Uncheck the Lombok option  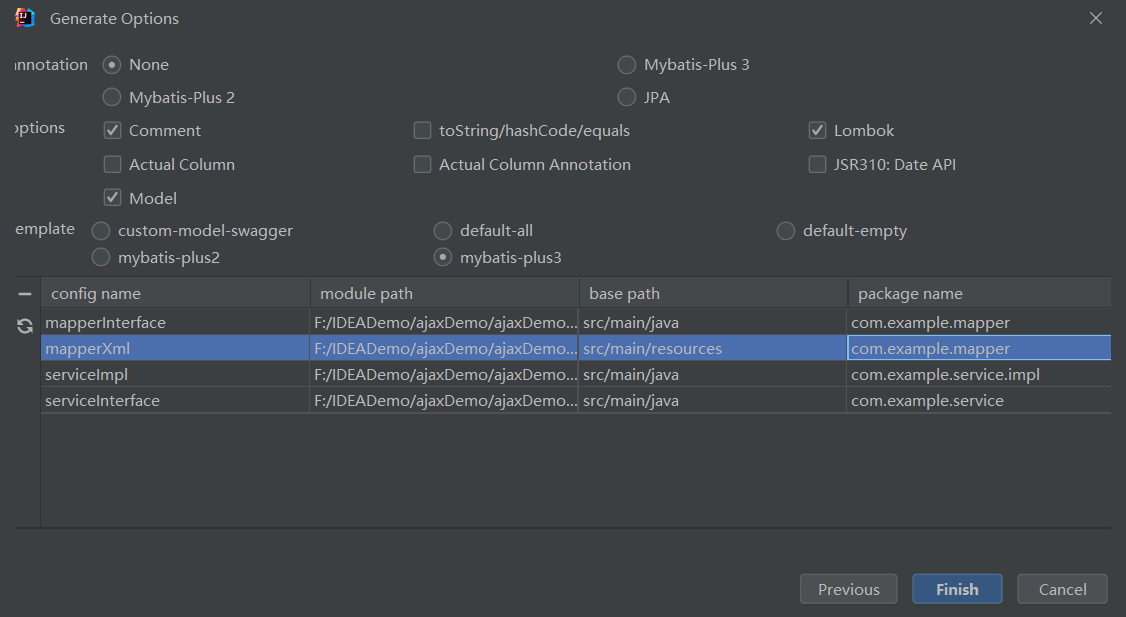click(817, 131)
